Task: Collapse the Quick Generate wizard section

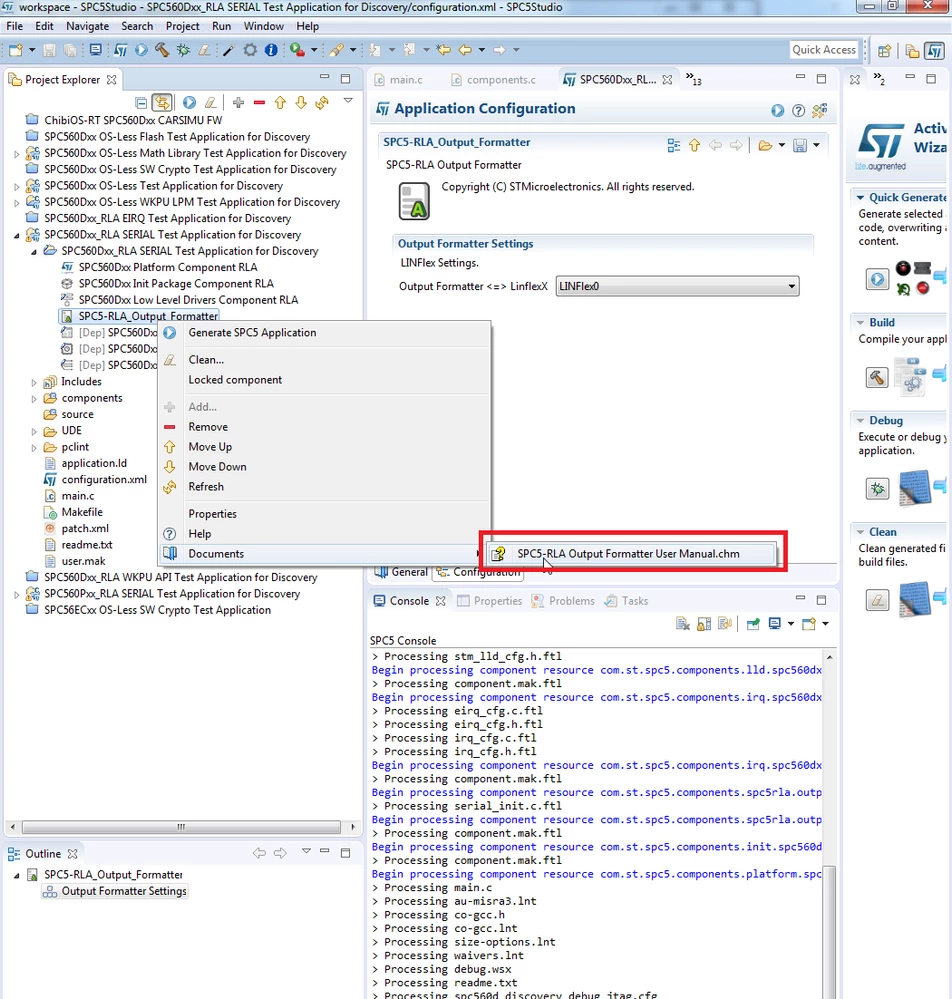Action: tap(860, 198)
